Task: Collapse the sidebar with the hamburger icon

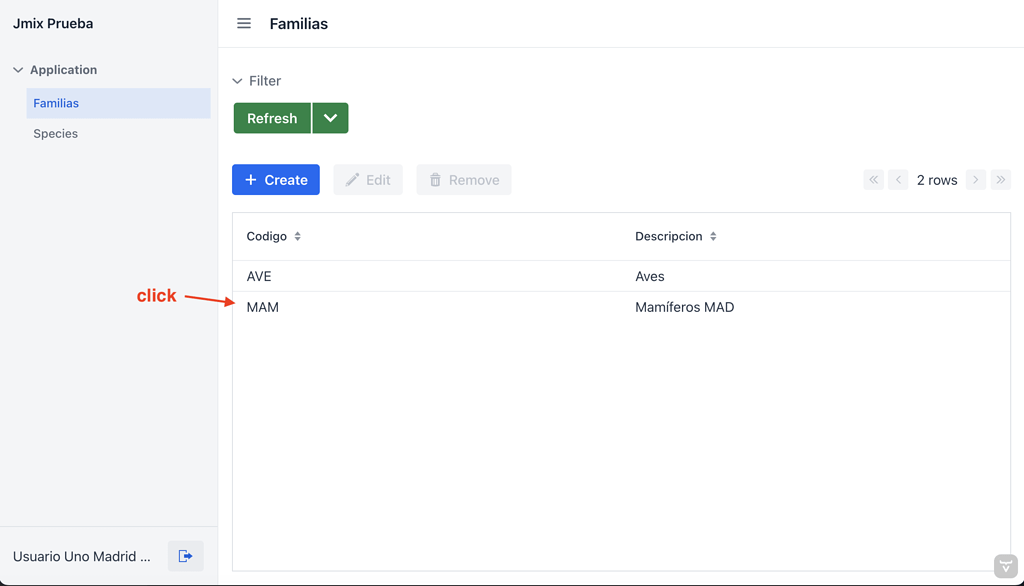Action: tap(243, 23)
